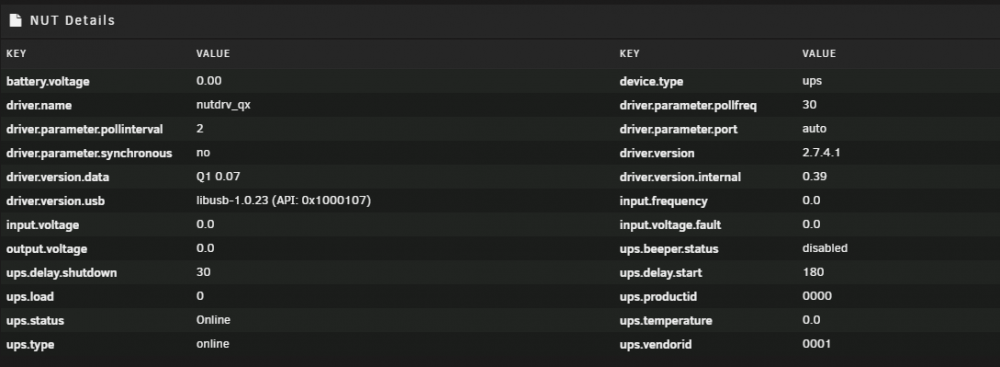Select the right VALUE column header
The height and width of the screenshot is (367, 1000).
pyautogui.click(x=819, y=54)
